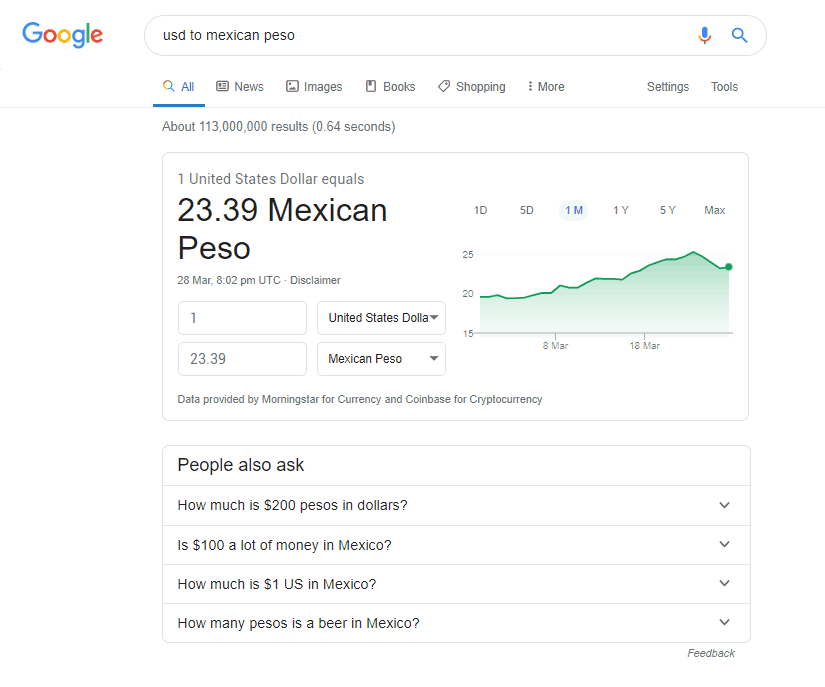This screenshot has width=825, height=687.
Task: Click the Google logo
Action: click(63, 35)
